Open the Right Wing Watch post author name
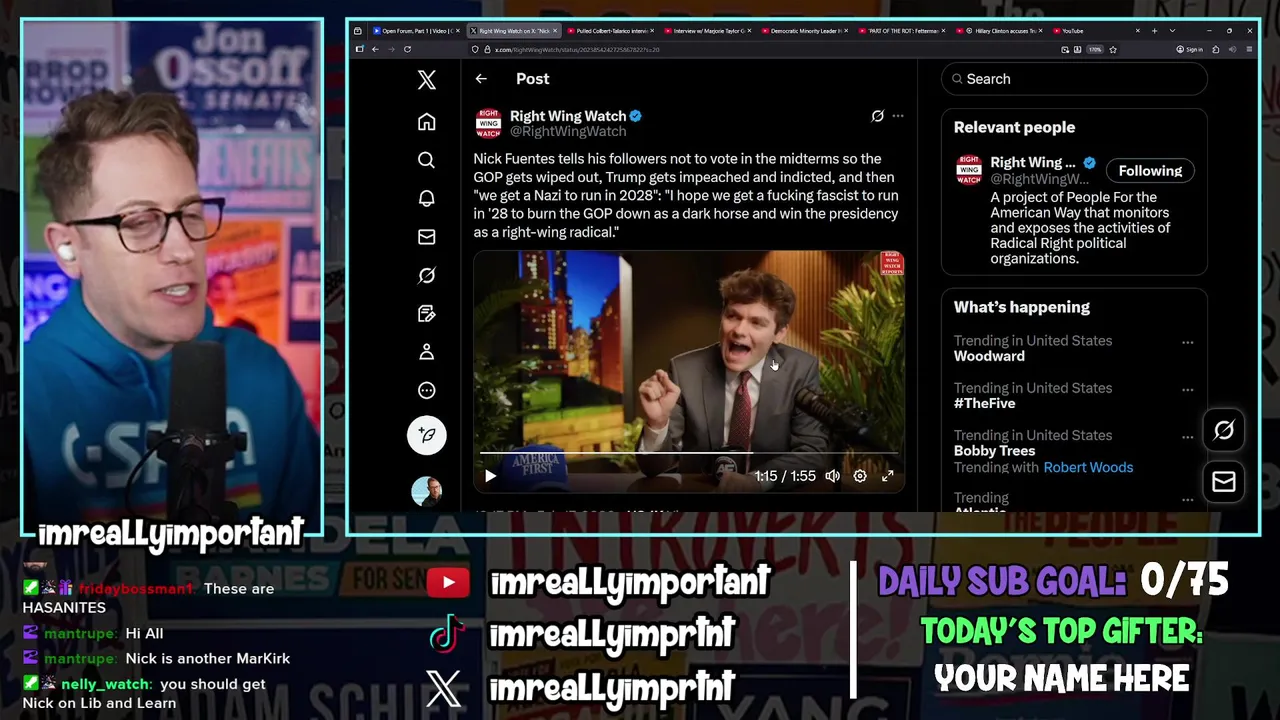This screenshot has height=720, width=1280. coord(568,116)
